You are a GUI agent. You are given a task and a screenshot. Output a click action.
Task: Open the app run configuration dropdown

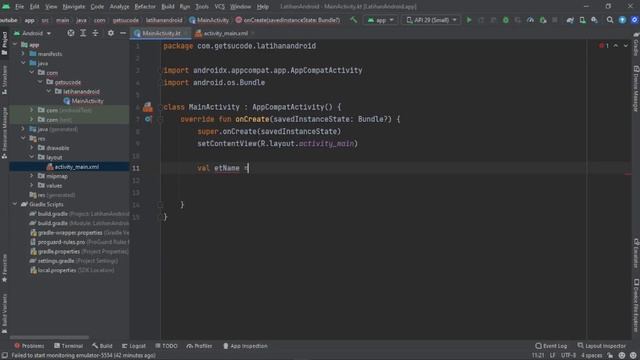[x=380, y=20]
